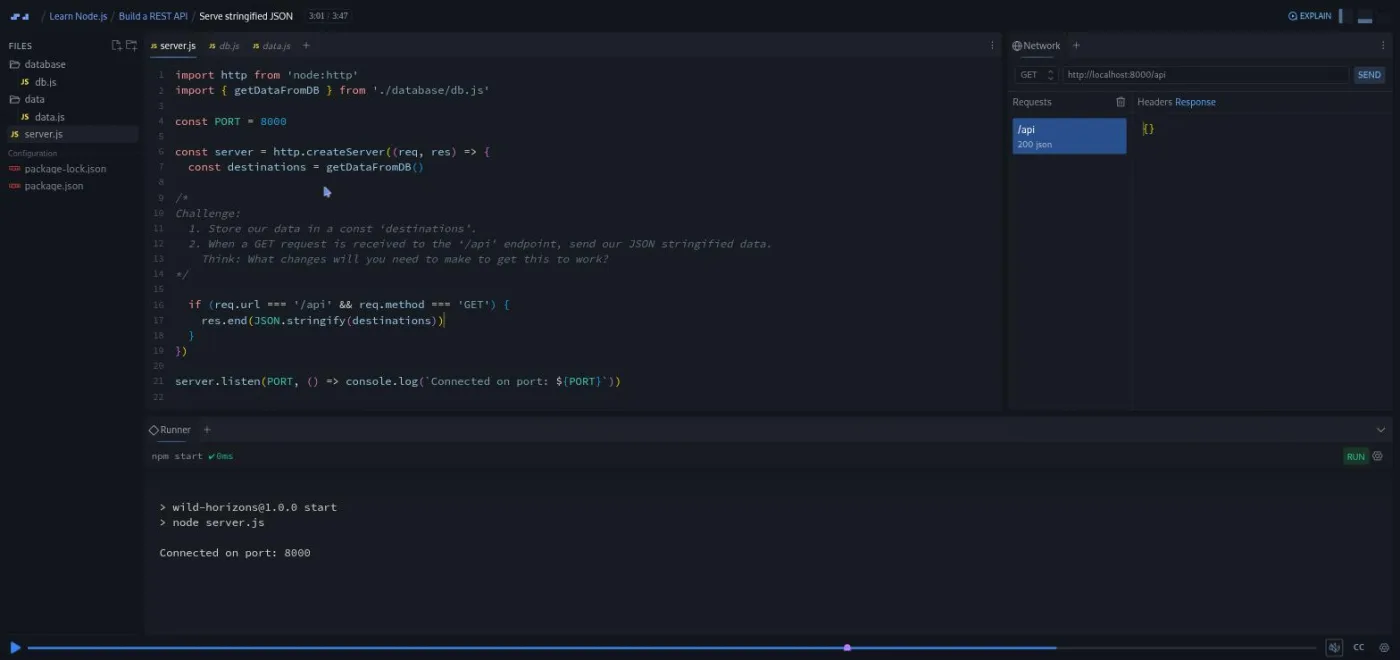This screenshot has height=660, width=1400.
Task: Collapse the data folder
Action: pos(27,100)
